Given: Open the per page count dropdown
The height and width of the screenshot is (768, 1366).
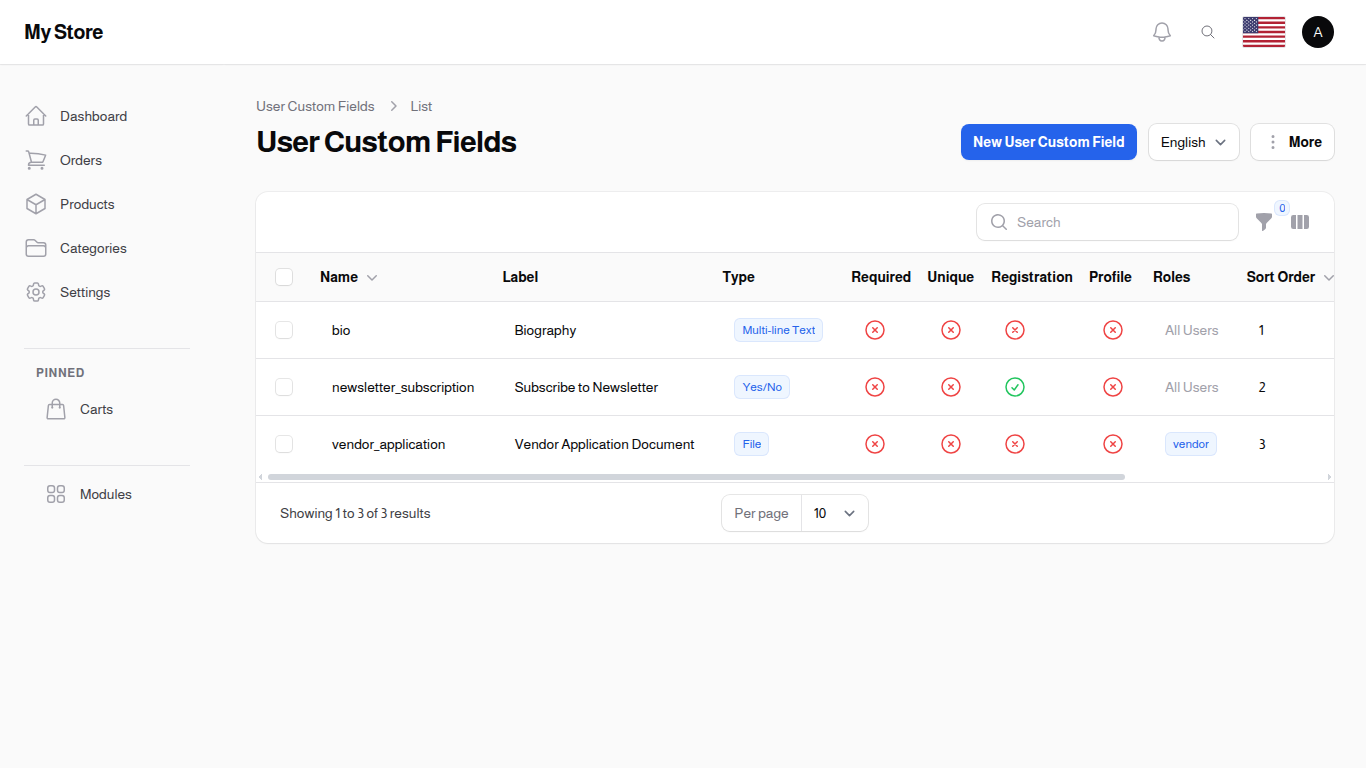Looking at the screenshot, I should coord(835,513).
